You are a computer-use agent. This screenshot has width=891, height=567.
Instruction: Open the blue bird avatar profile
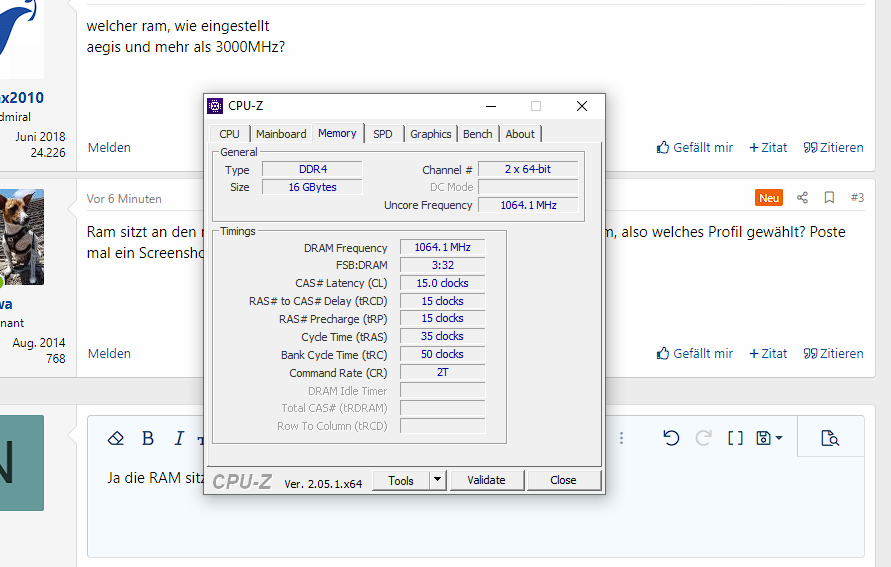point(22,37)
